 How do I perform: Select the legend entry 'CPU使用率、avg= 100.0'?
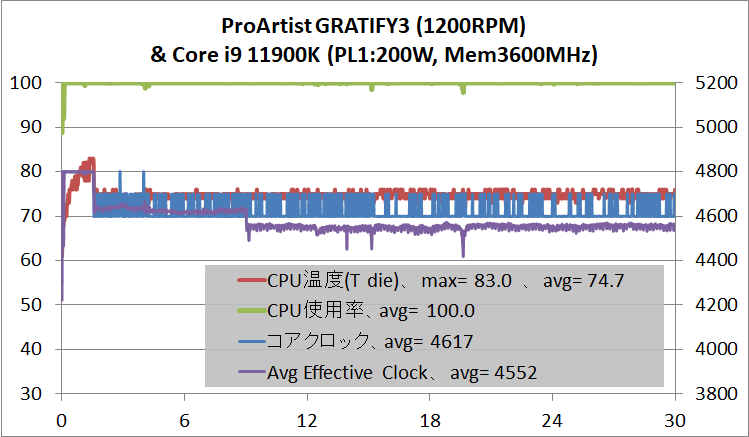click(356, 311)
